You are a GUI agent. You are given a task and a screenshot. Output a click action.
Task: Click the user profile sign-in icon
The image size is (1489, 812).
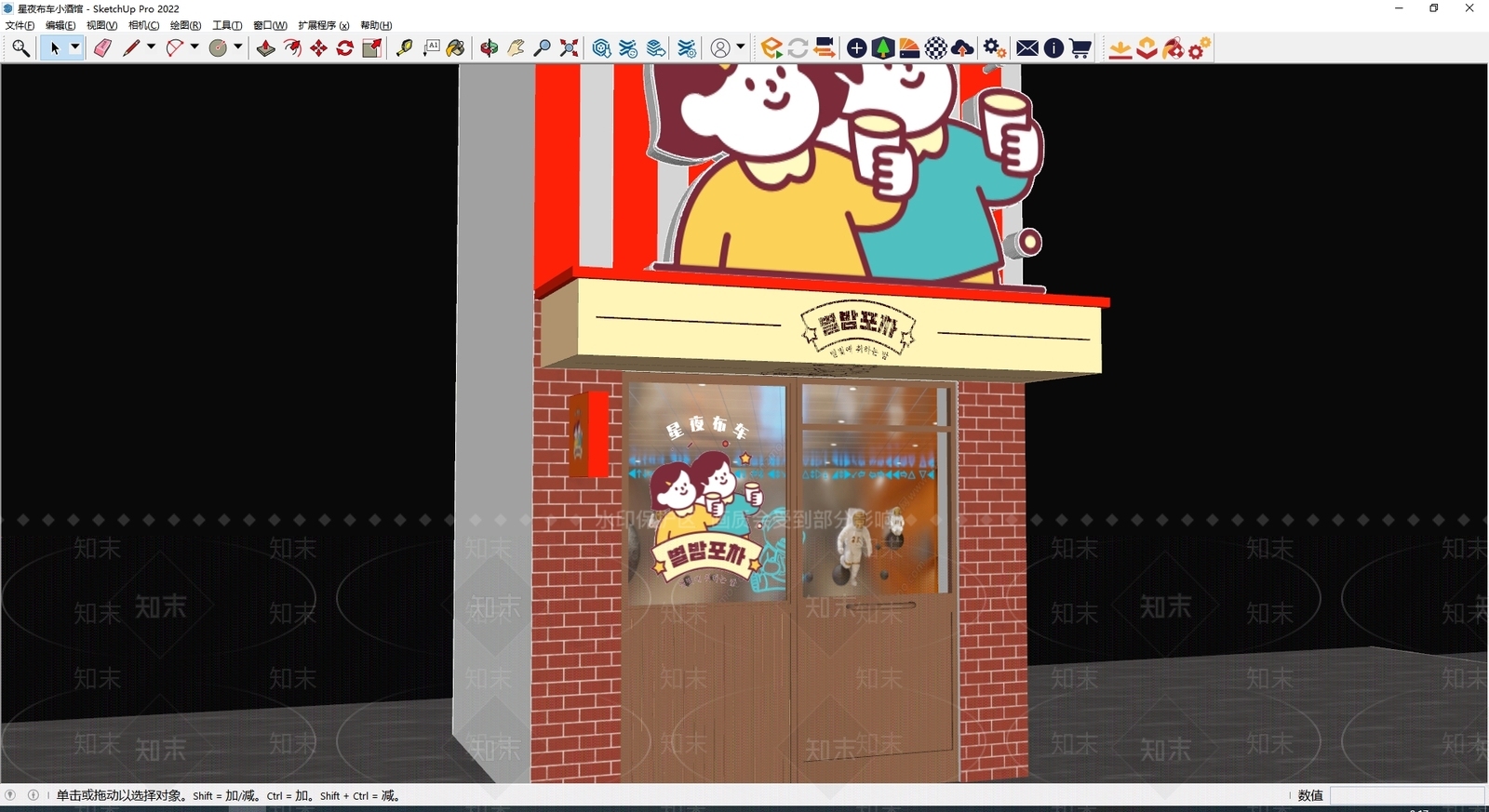(x=720, y=48)
